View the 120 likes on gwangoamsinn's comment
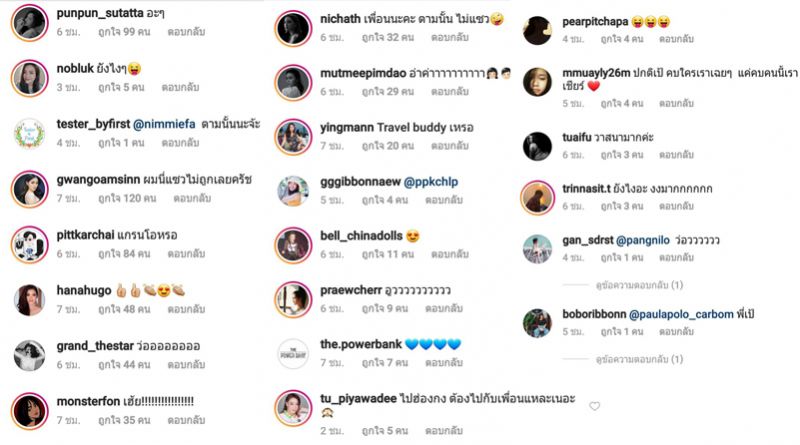The height and width of the screenshot is (445, 800). pyautogui.click(x=127, y=198)
